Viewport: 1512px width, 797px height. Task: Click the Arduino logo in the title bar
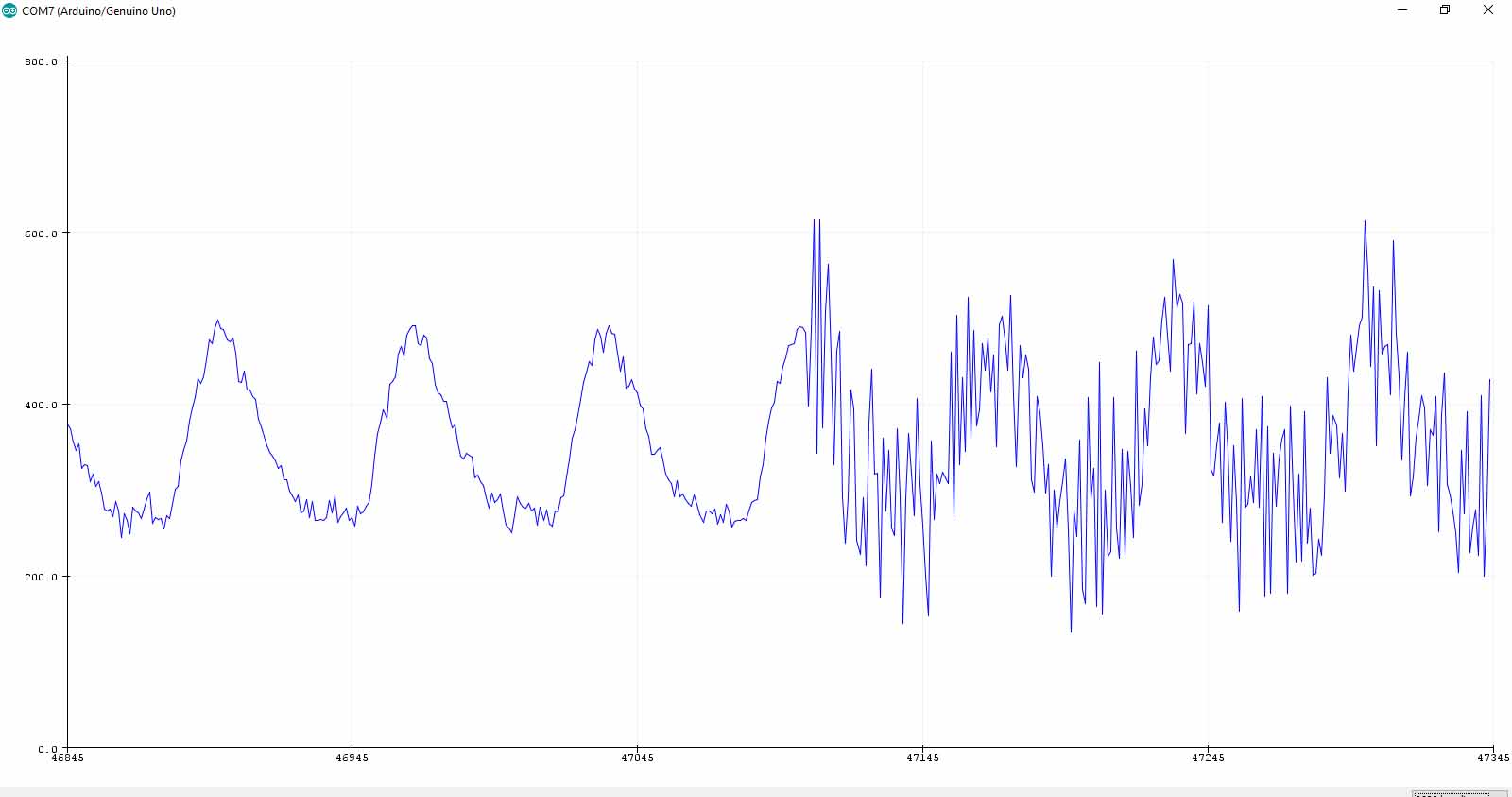(9, 10)
